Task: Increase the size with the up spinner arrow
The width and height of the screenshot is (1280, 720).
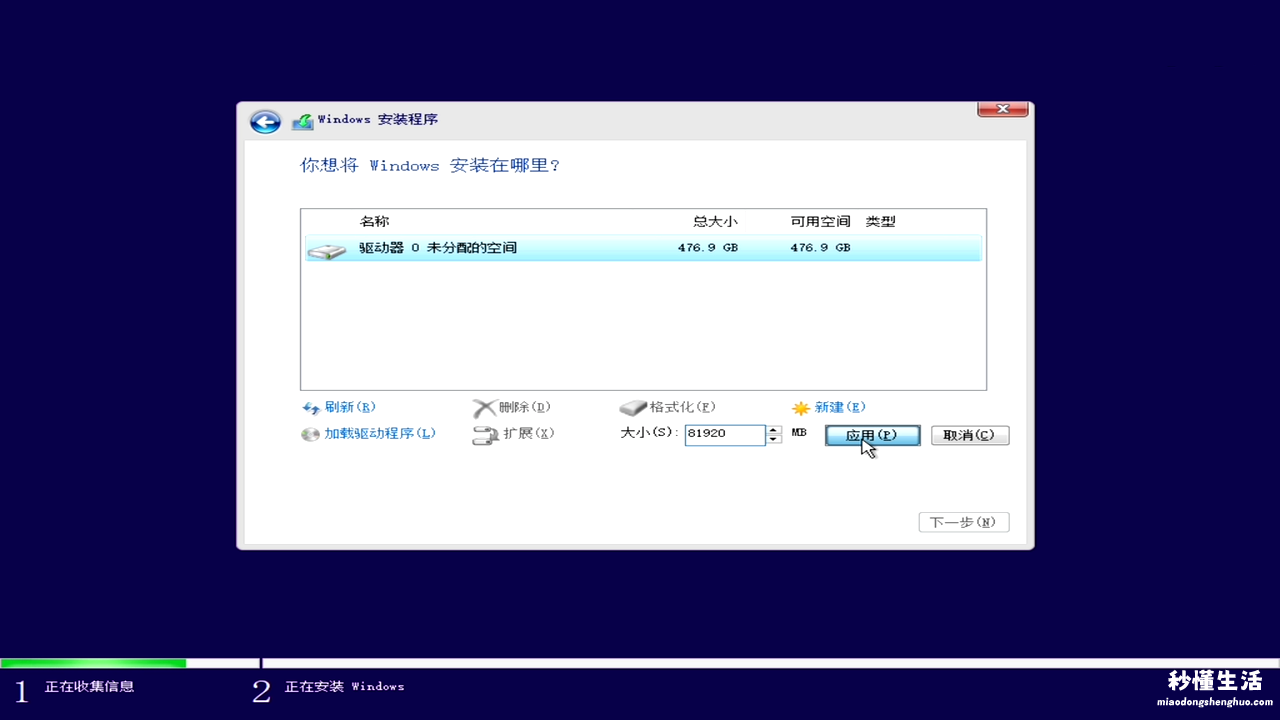Action: coord(774,430)
